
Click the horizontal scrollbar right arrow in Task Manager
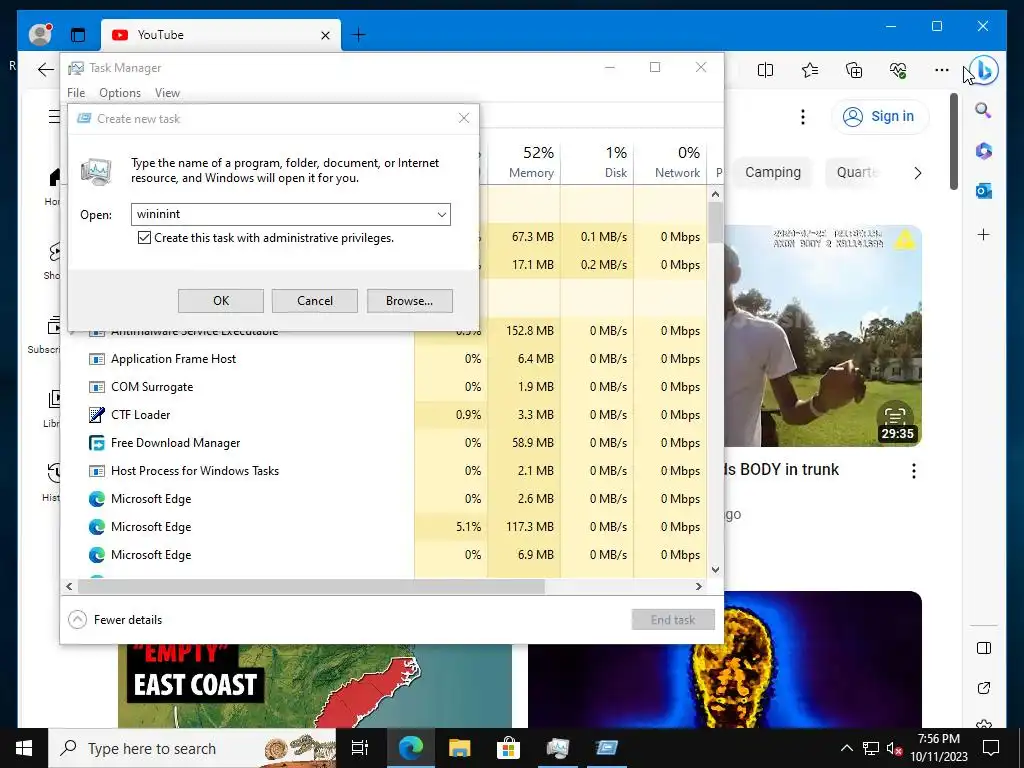point(699,586)
